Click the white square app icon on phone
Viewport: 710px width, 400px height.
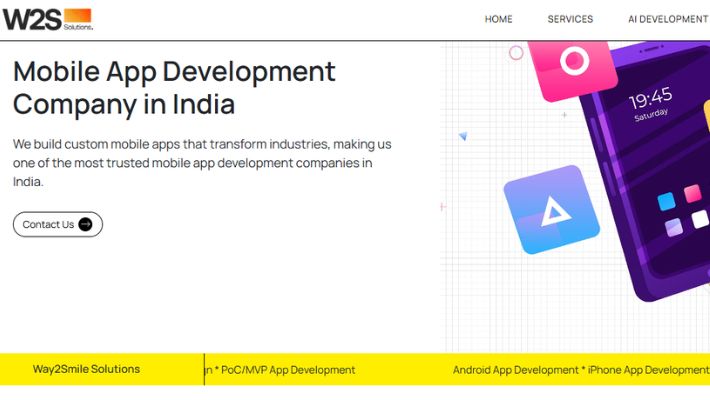pos(700,219)
